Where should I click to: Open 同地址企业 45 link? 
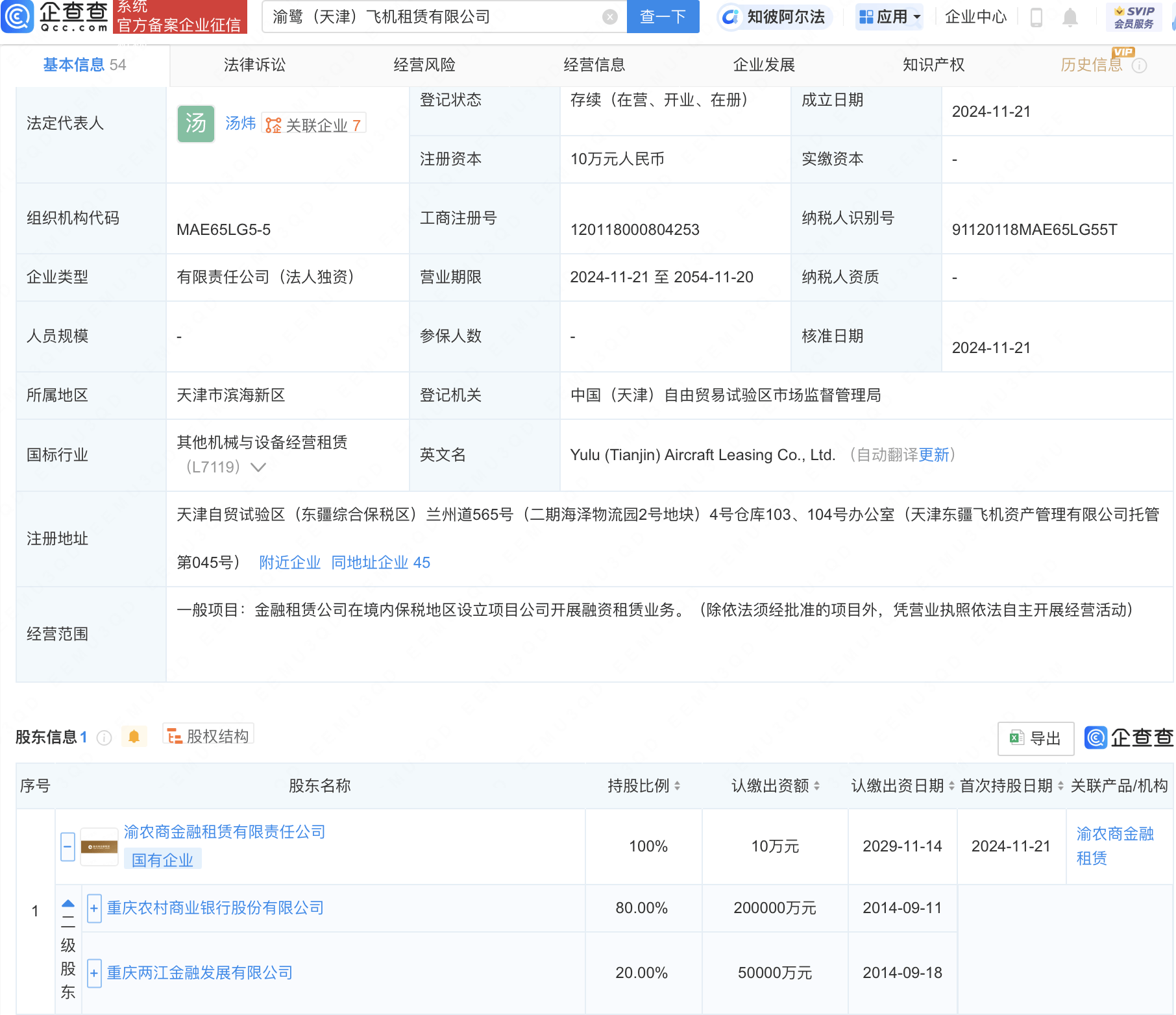coord(381,563)
